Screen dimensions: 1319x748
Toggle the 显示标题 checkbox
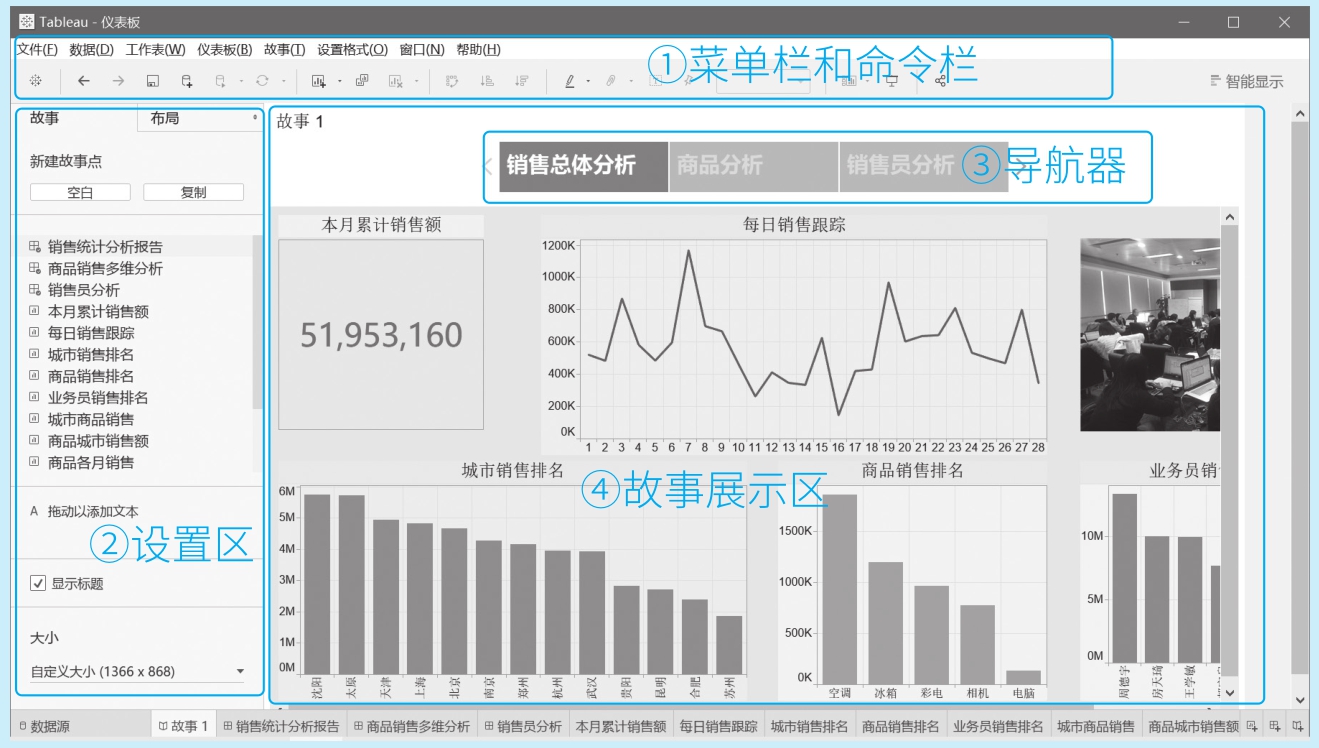point(38,584)
